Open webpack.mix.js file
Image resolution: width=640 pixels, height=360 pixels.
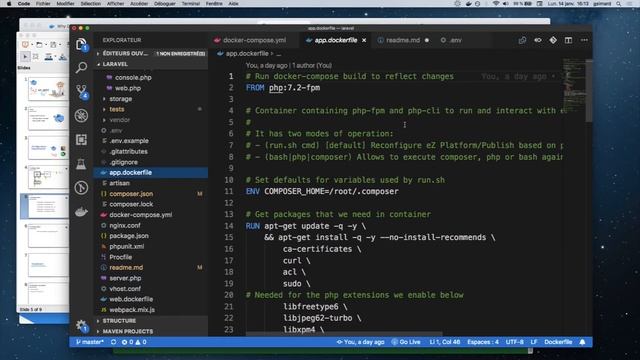(132, 310)
